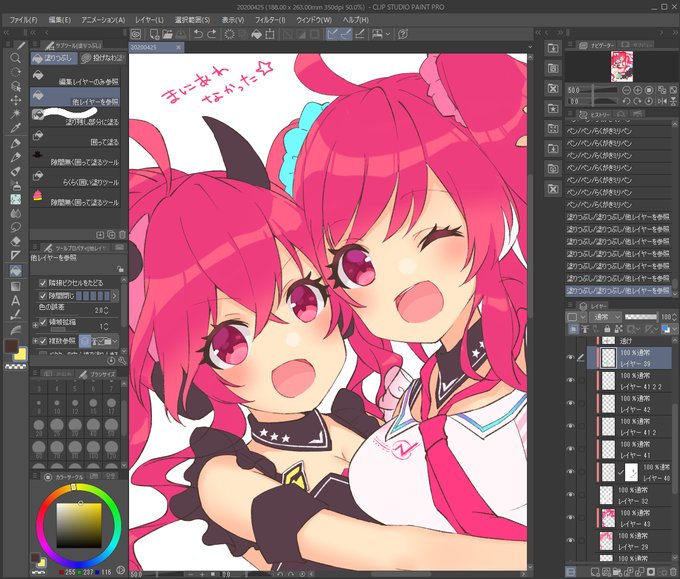Image resolution: width=680 pixels, height=579 pixels.
Task: Hide レイヤー 32 with eye icon
Action: coord(571,494)
